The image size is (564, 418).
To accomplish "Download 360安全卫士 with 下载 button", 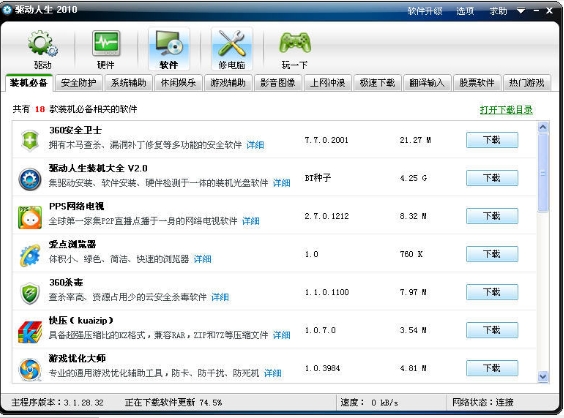I will click(492, 140).
